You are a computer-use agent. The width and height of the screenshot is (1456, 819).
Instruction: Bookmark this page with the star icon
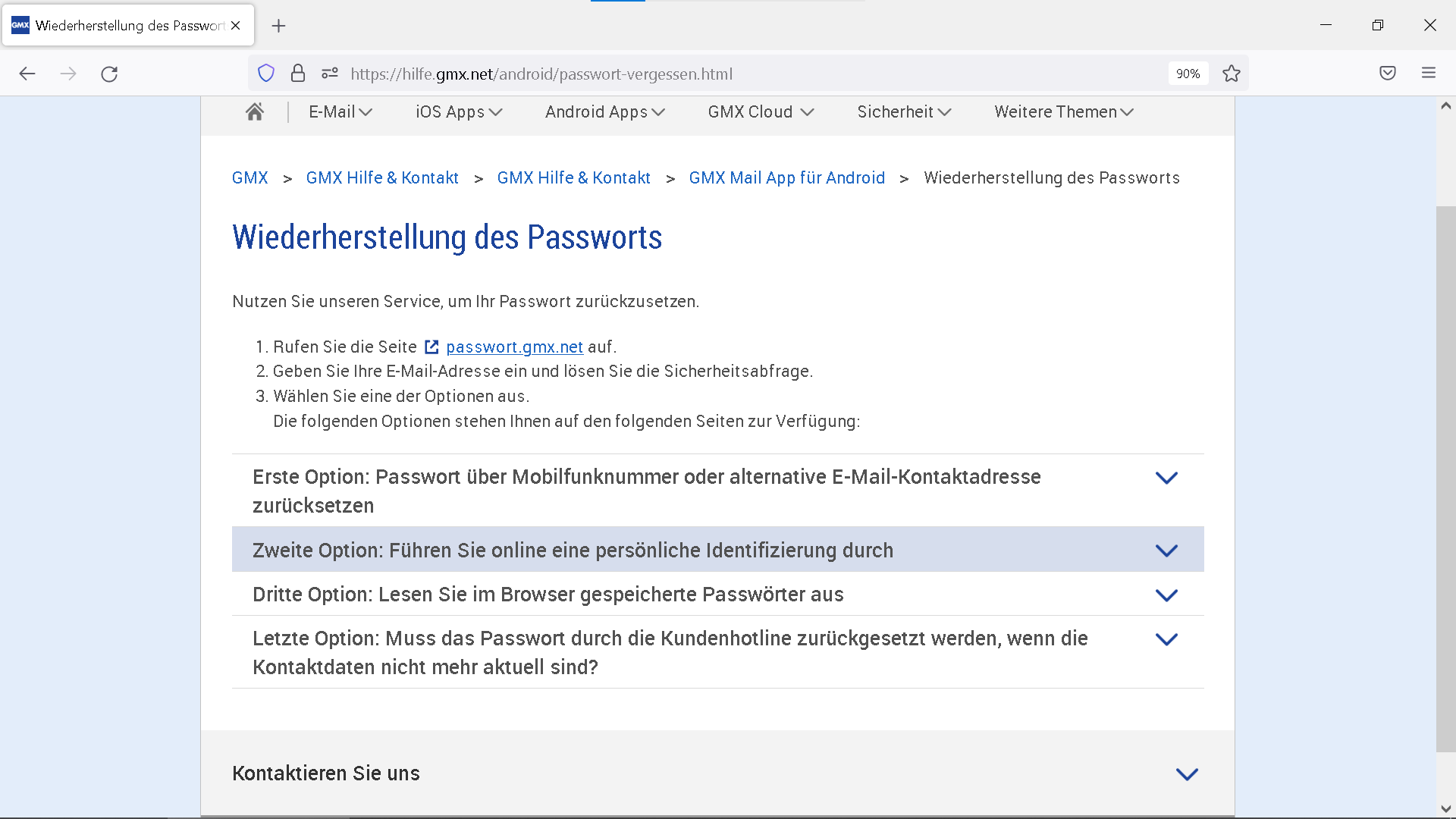click(x=1232, y=74)
